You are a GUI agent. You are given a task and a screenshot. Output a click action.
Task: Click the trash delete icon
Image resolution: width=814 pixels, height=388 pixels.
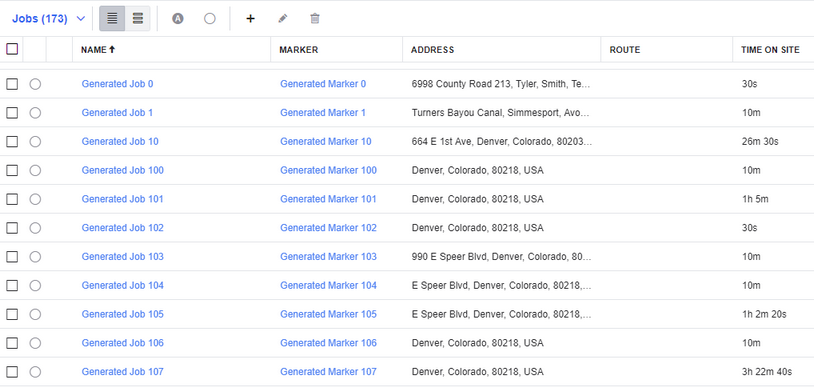click(315, 19)
